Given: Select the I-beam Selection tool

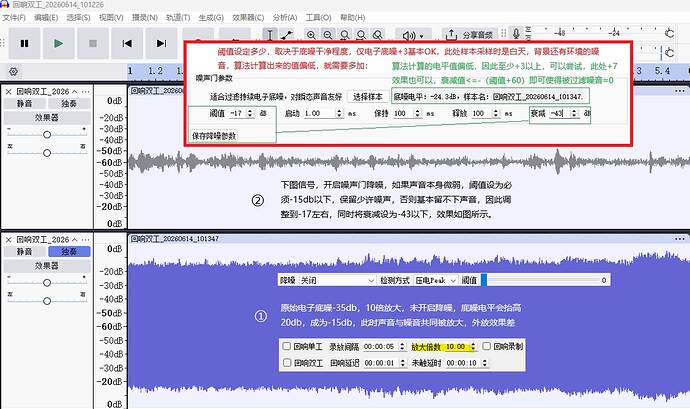Looking at the screenshot, I should (x=270, y=35).
